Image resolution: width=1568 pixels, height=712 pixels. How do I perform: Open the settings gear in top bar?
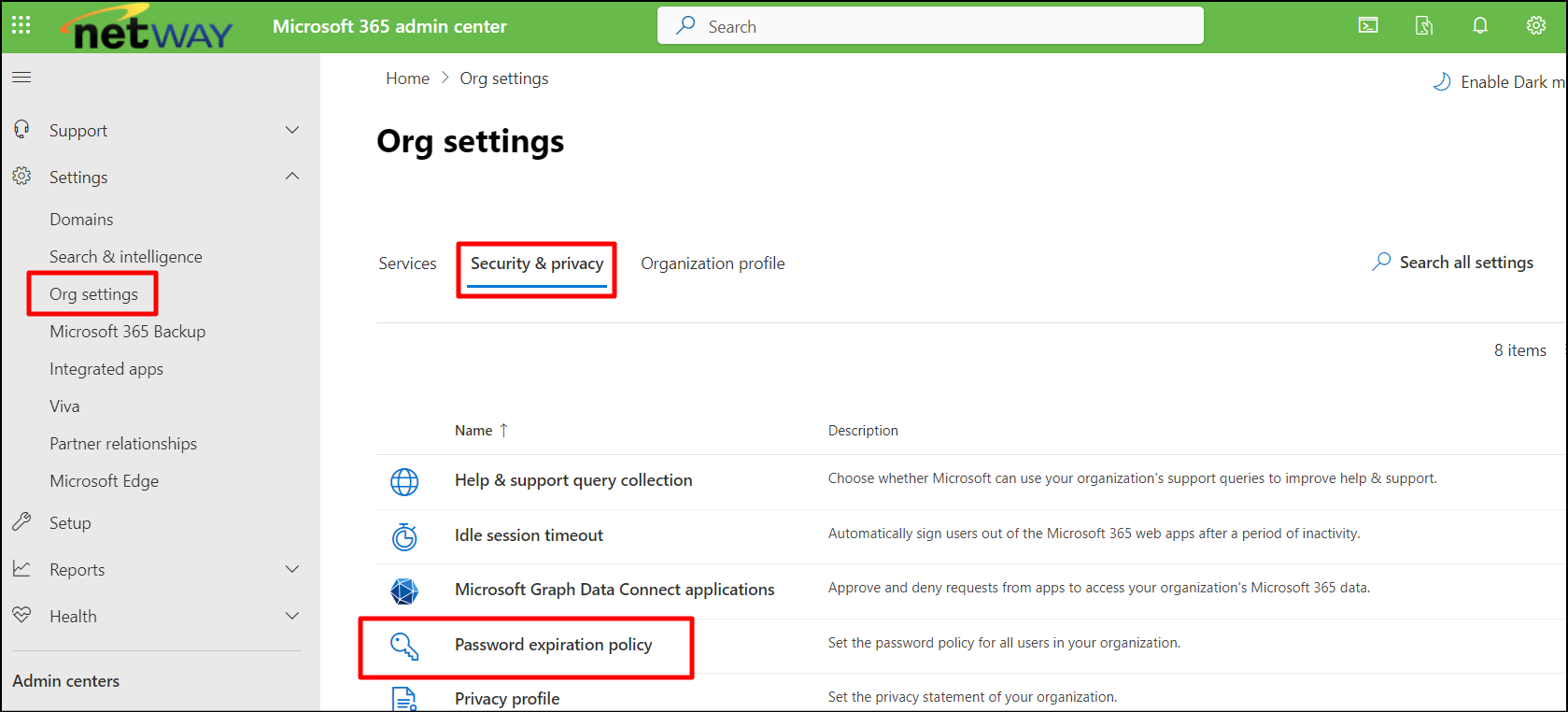[1536, 25]
